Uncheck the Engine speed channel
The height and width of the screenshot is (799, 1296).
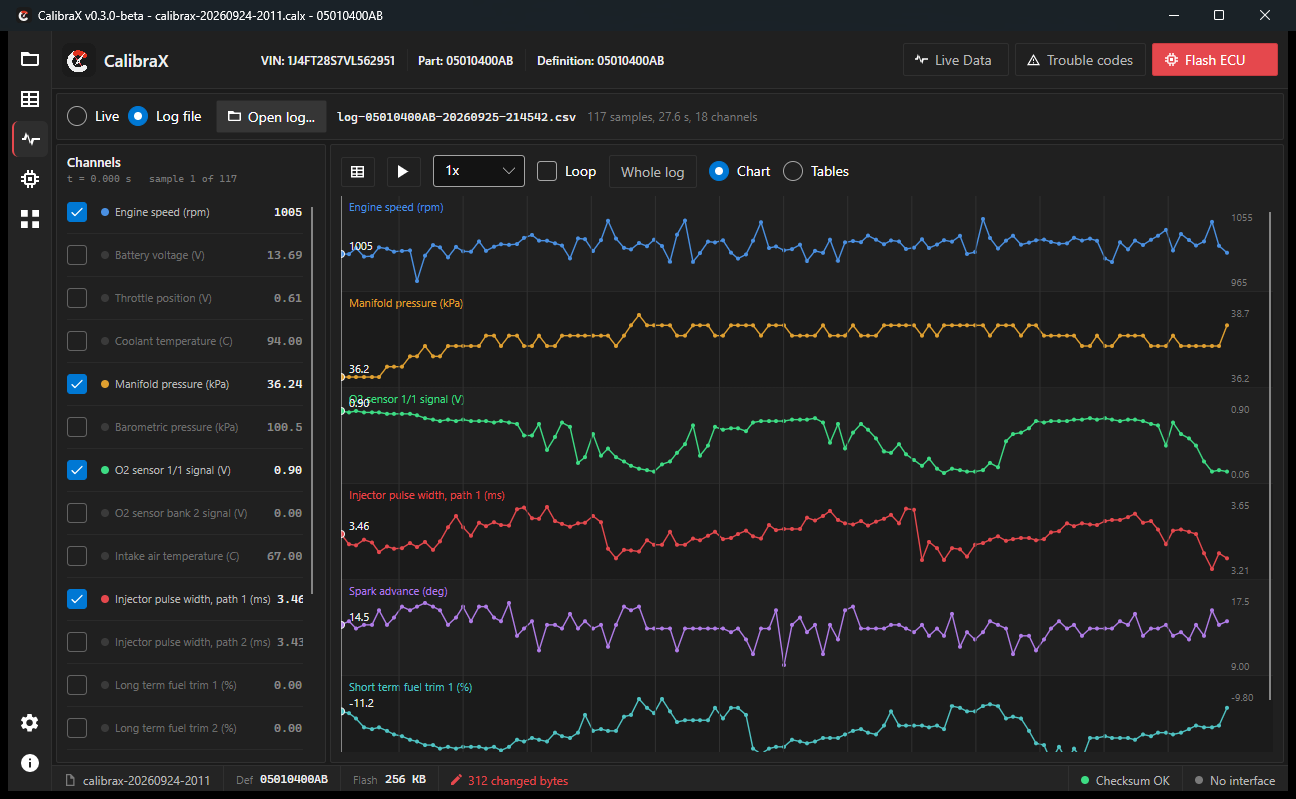tap(77, 212)
